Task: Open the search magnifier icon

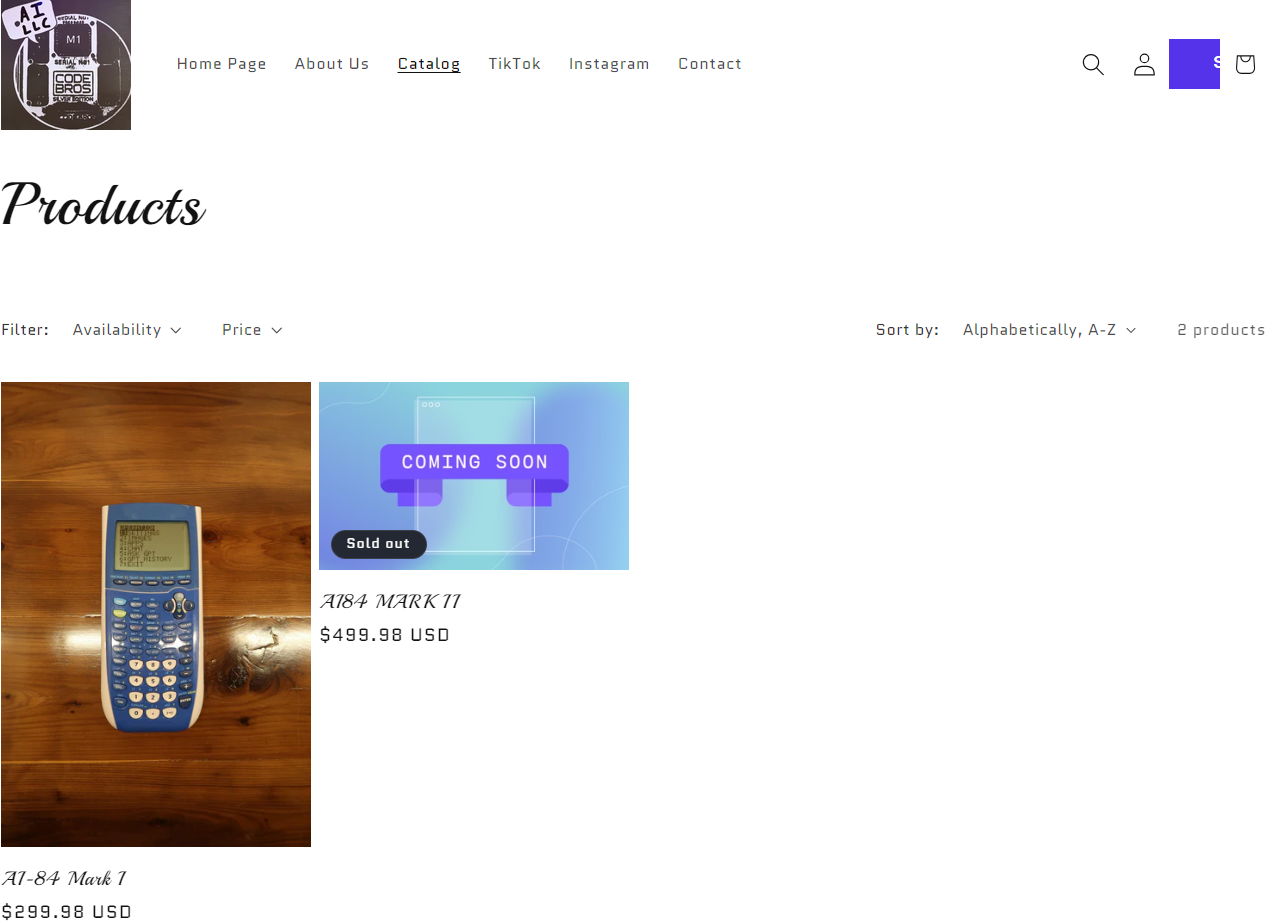Action: 1093,64
